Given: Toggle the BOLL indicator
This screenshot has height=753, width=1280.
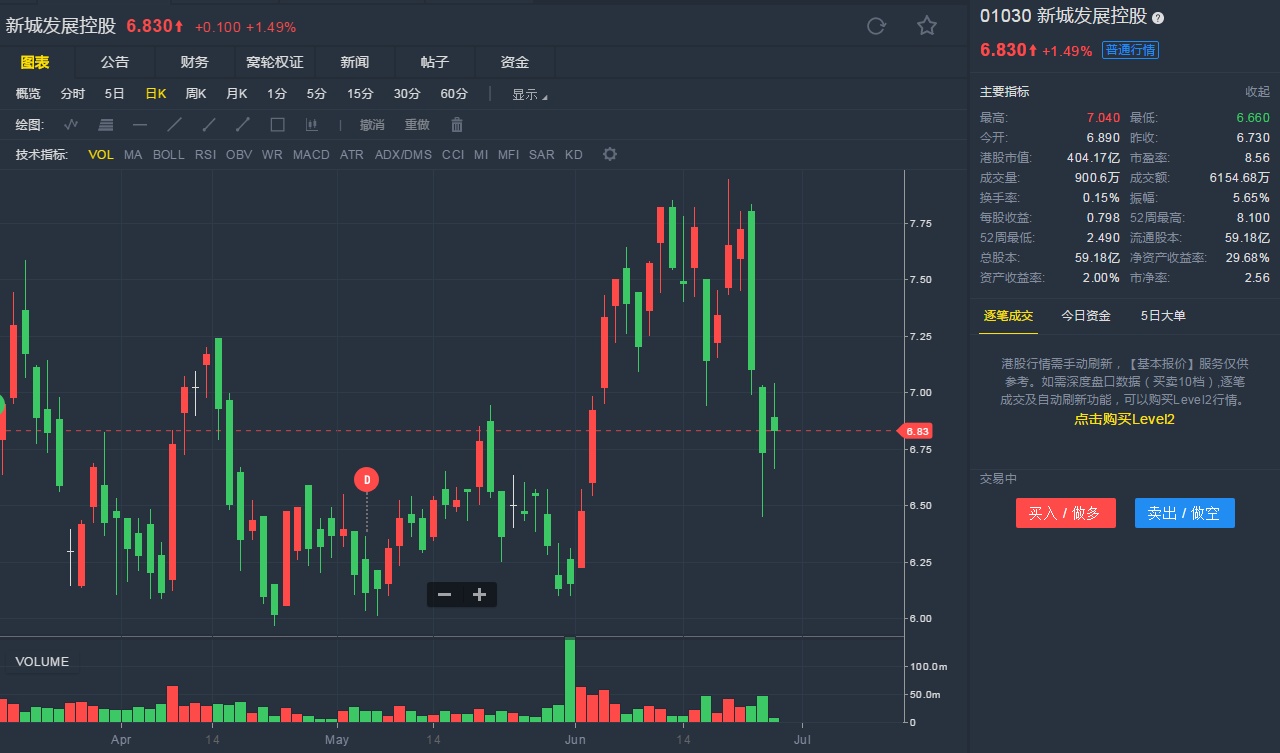Looking at the screenshot, I should 169,155.
